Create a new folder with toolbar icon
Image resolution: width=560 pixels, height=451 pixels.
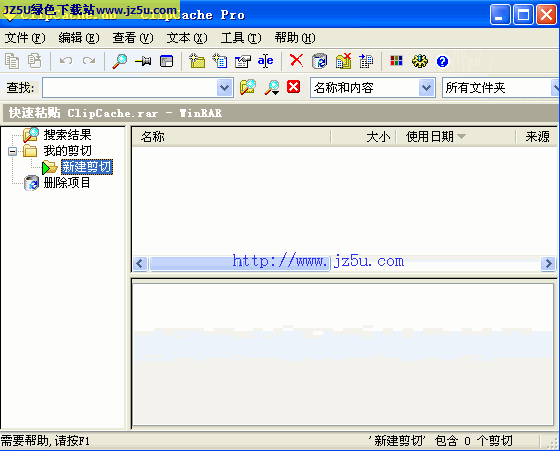click(197, 61)
